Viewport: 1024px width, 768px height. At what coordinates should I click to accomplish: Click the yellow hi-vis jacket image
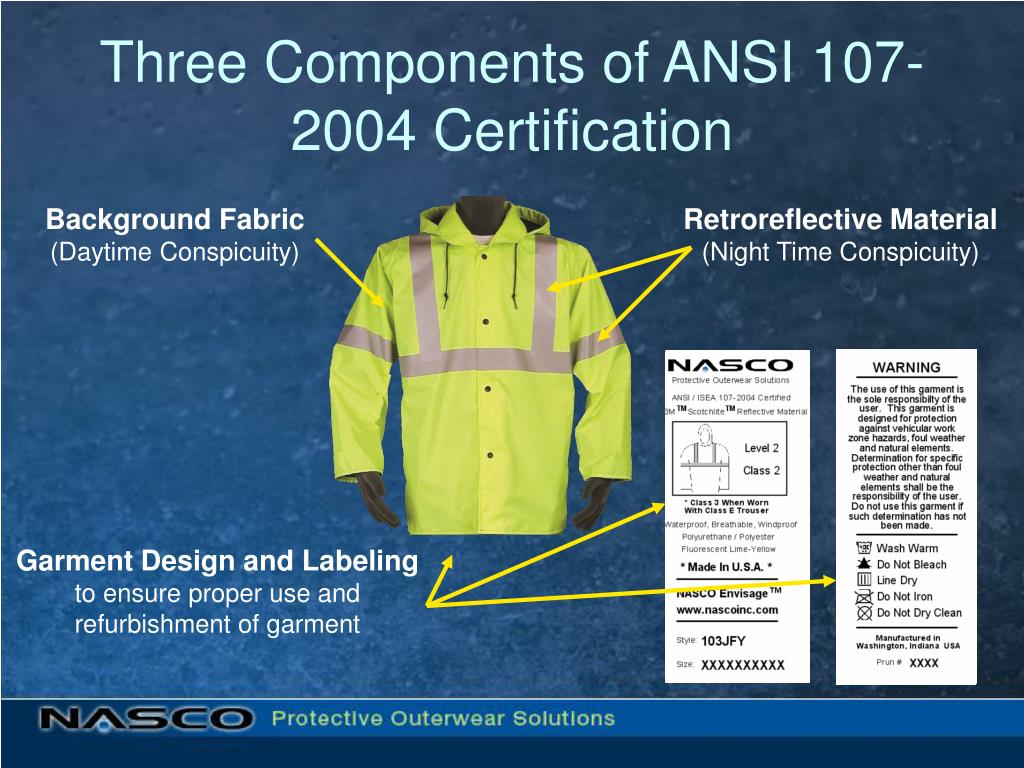481,366
